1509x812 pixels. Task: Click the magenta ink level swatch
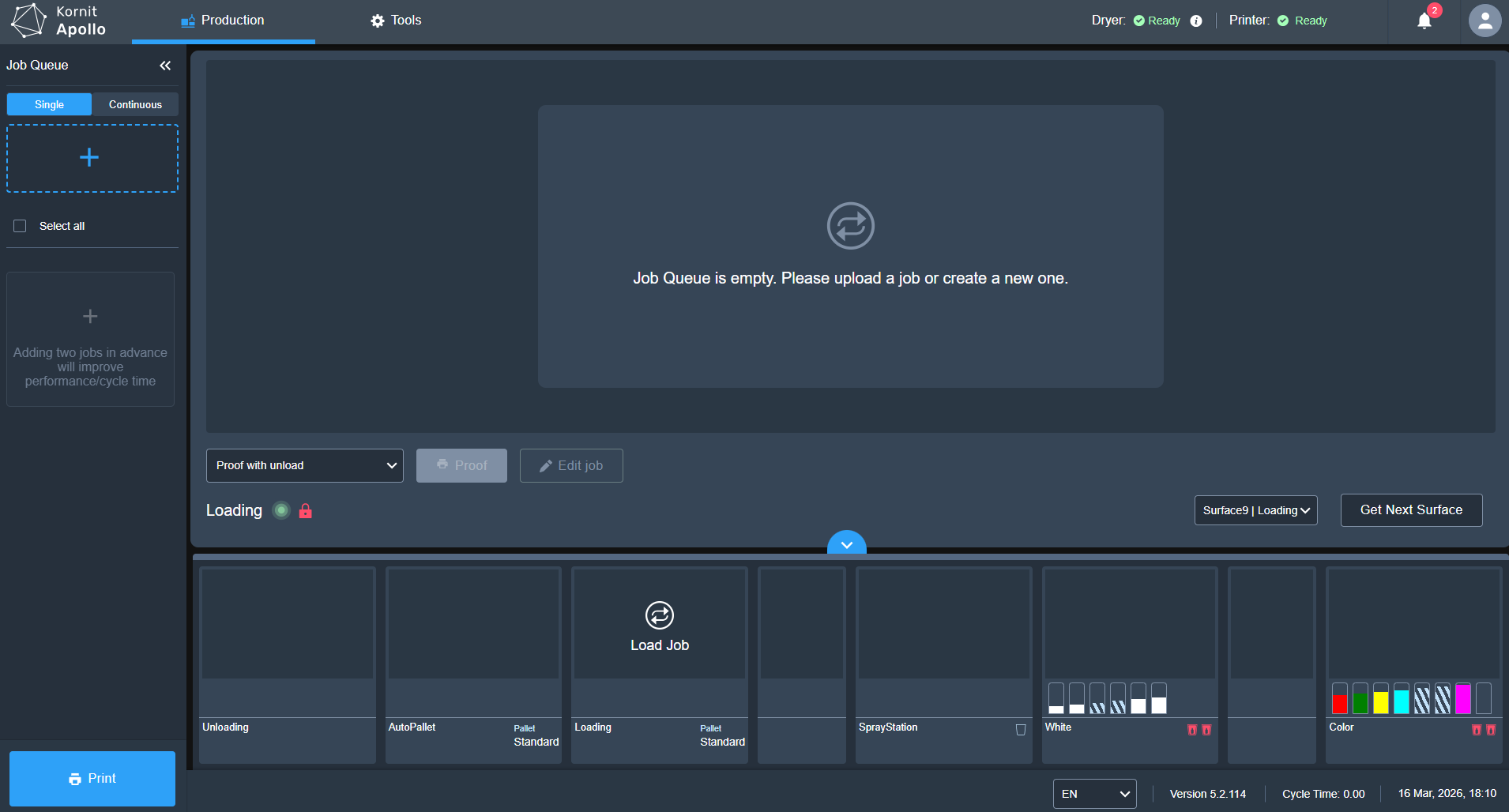(1462, 699)
